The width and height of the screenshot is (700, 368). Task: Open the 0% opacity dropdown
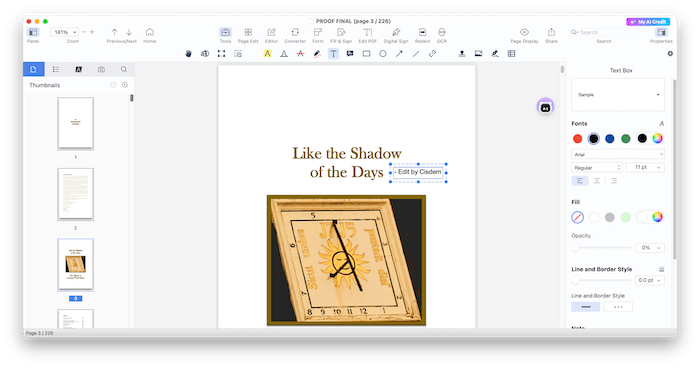point(650,247)
